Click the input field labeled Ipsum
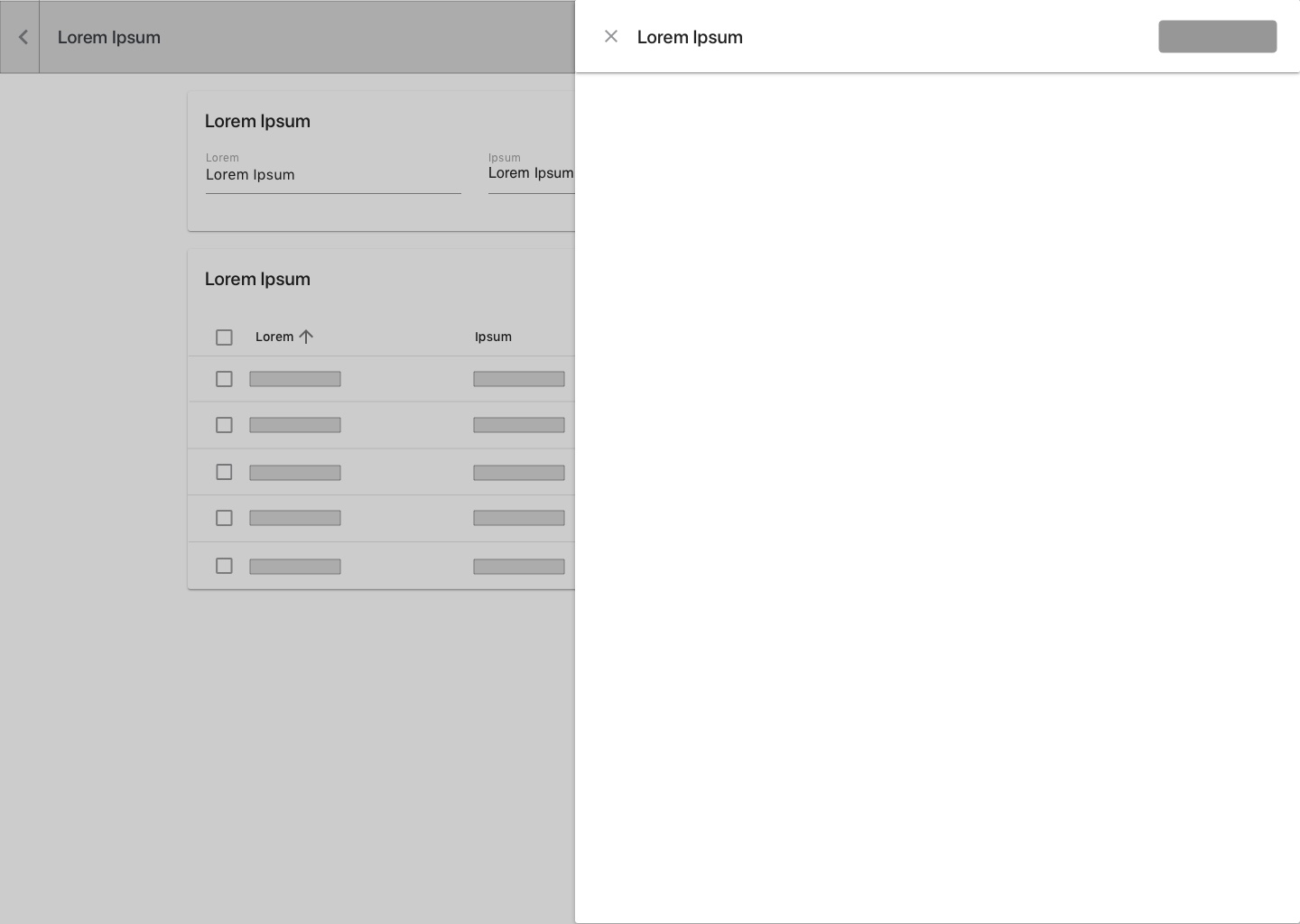Screen dimensions: 1300x924 531,173
